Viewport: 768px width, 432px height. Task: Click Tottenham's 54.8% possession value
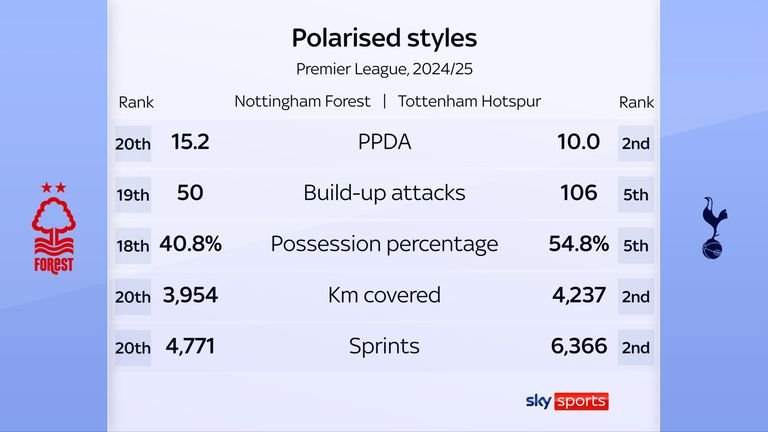[x=578, y=244]
